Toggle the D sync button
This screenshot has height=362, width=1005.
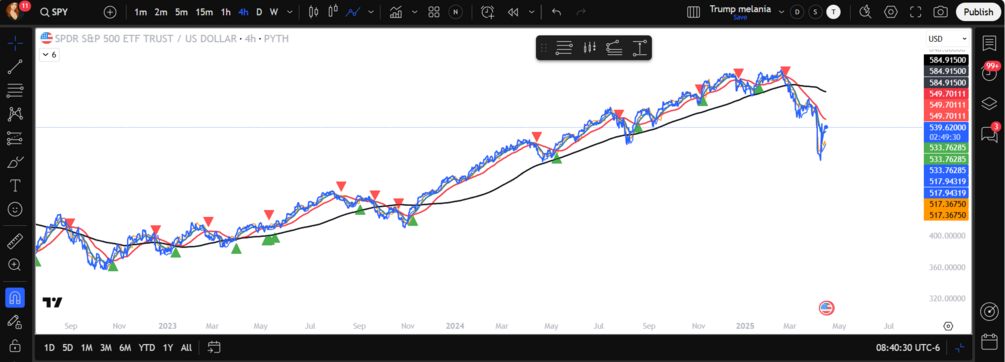[797, 12]
